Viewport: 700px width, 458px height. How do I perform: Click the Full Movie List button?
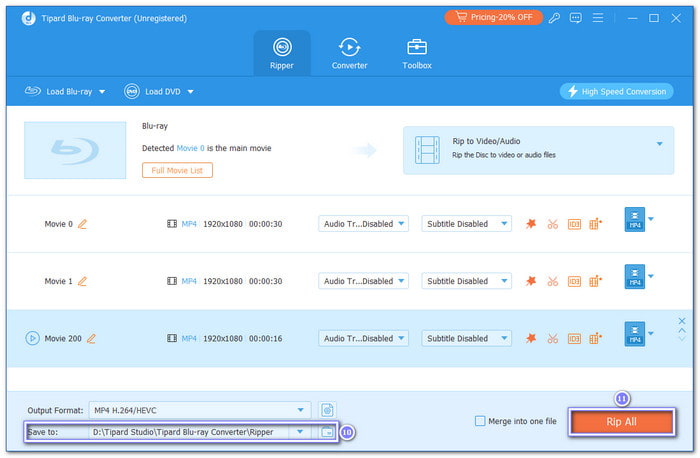click(177, 170)
